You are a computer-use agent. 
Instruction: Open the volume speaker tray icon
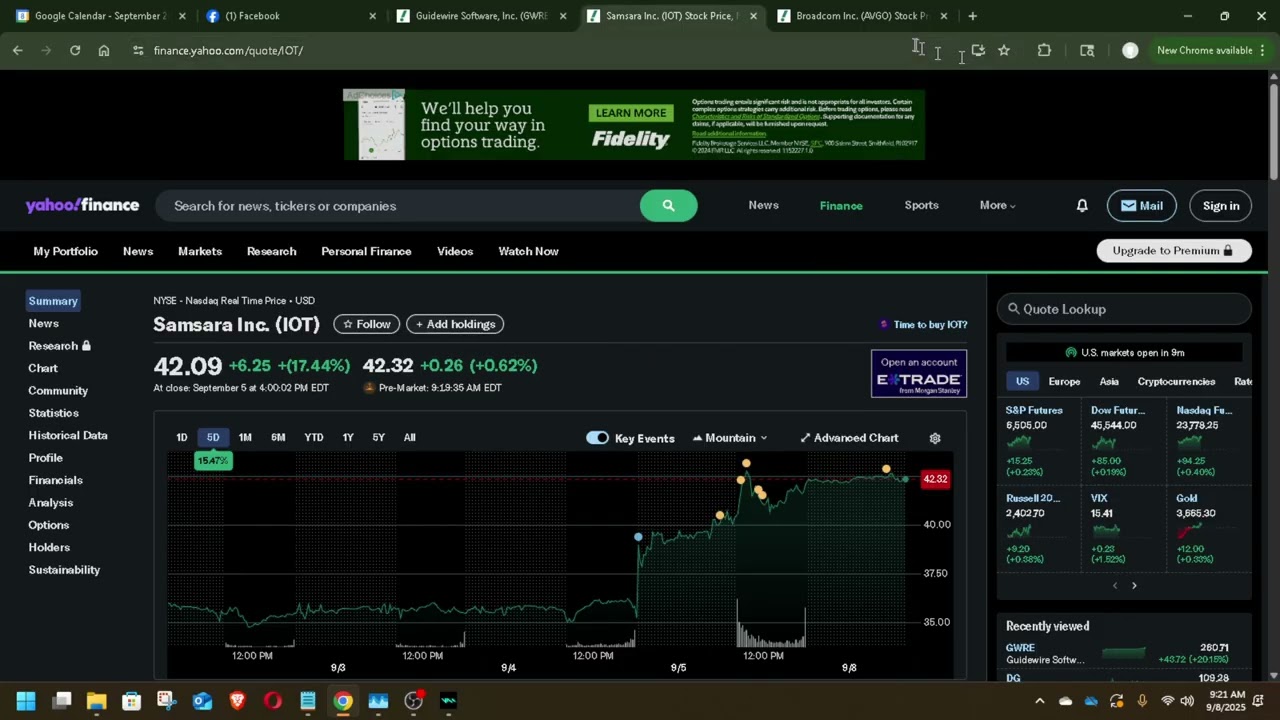[1186, 701]
